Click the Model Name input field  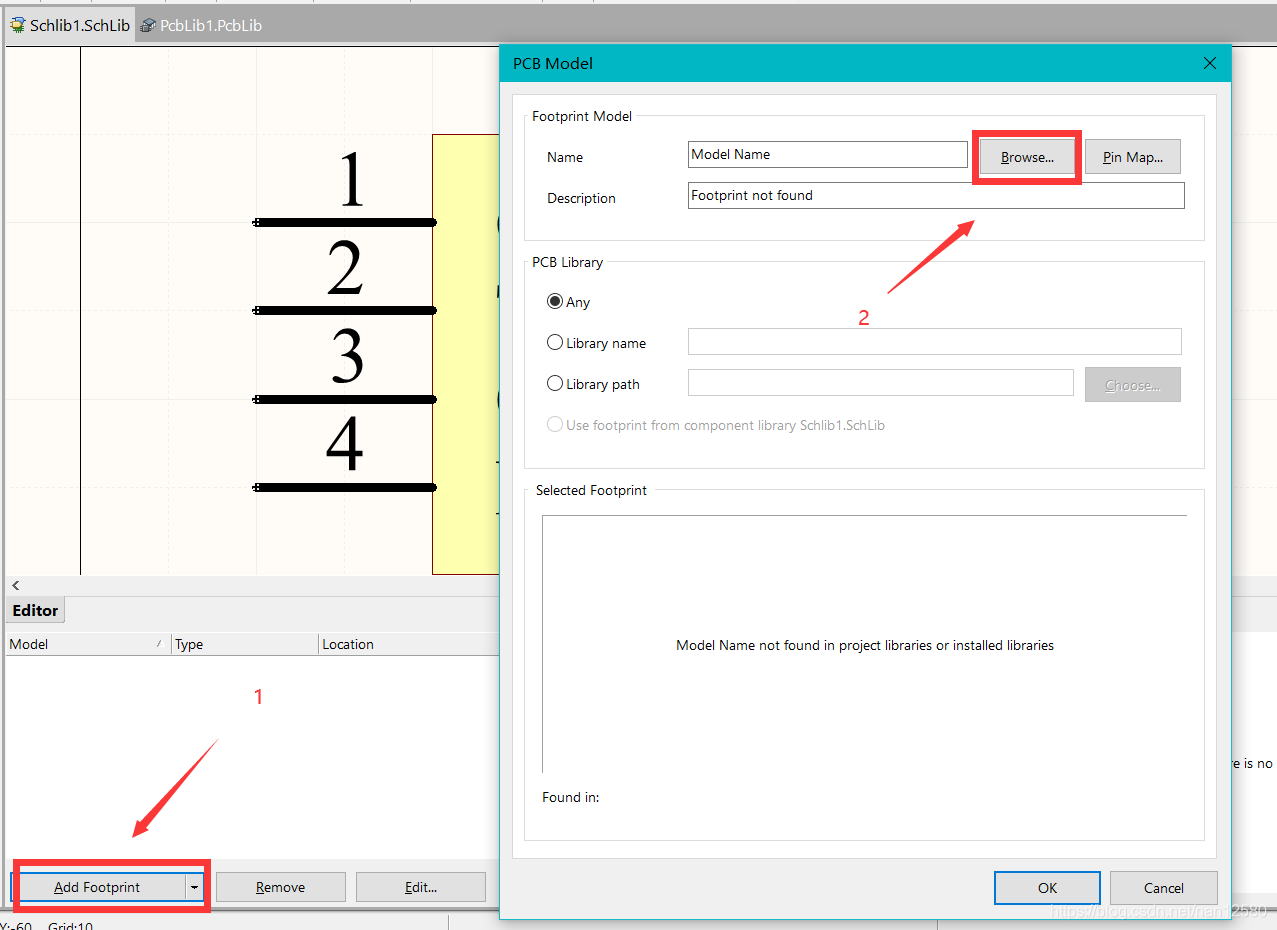tap(828, 155)
